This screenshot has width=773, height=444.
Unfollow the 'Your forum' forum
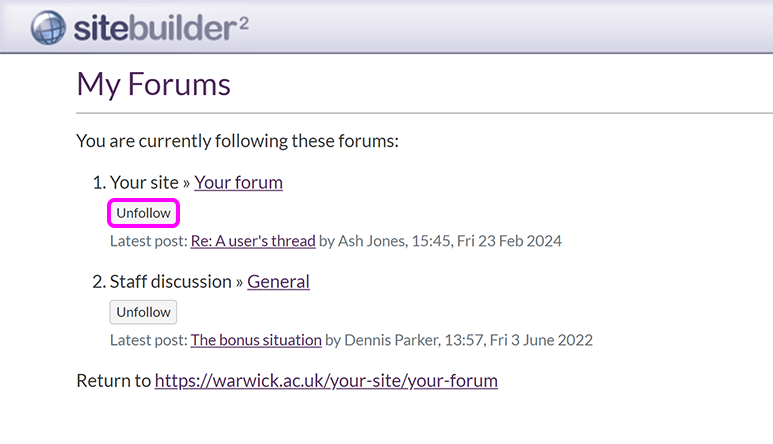click(x=143, y=213)
